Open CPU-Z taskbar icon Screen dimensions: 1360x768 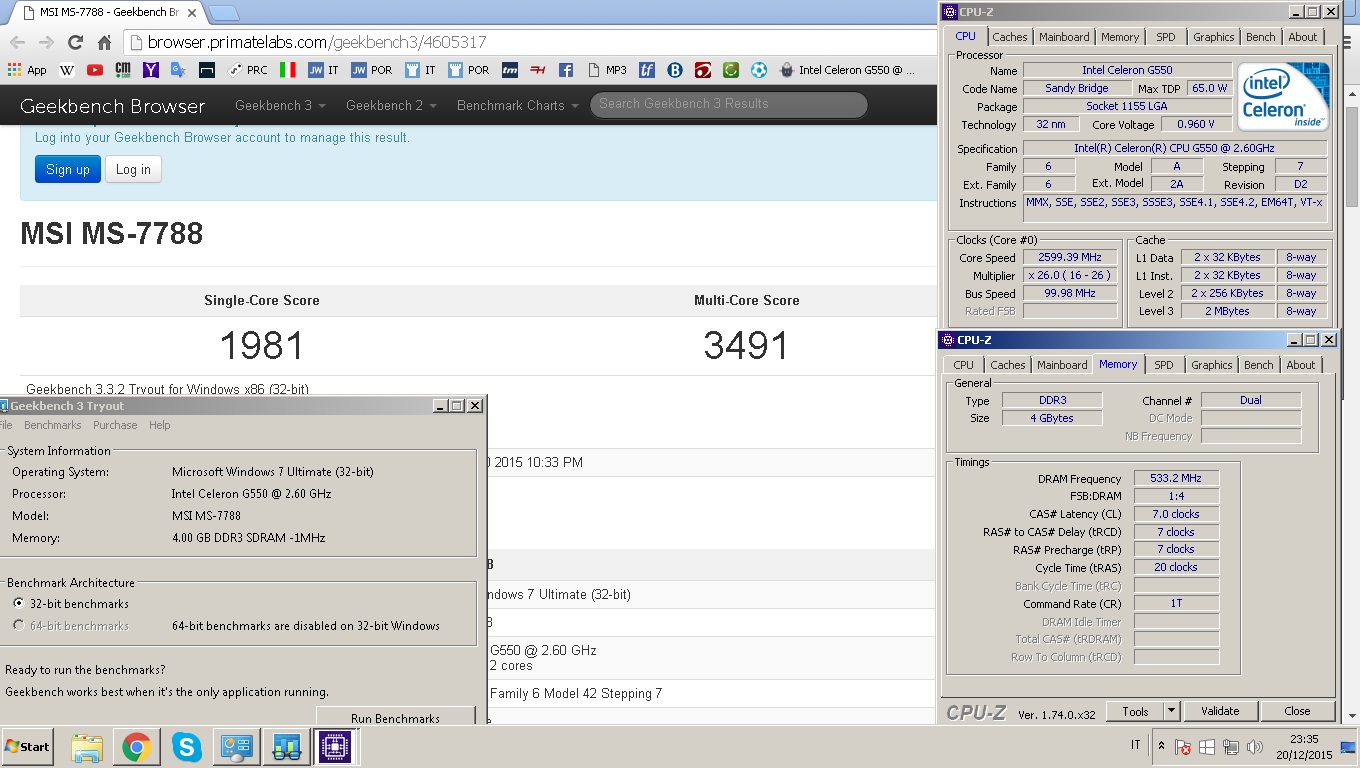[335, 747]
